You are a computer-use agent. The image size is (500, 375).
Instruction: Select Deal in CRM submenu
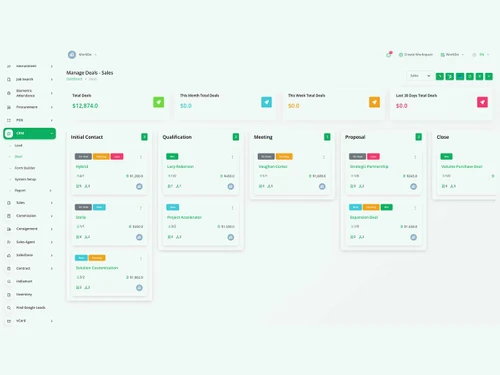[x=18, y=156]
